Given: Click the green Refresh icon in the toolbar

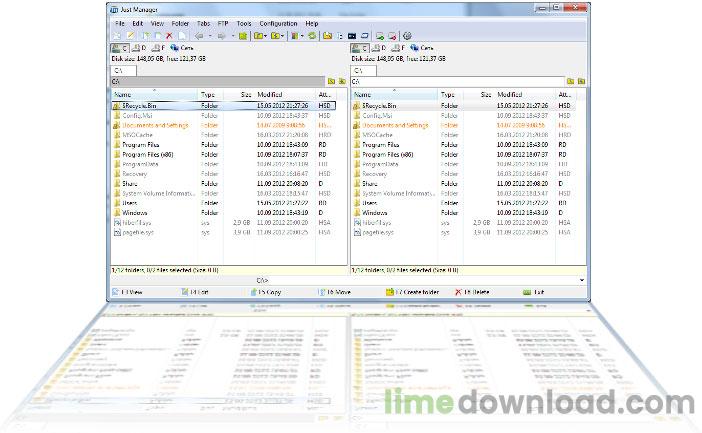Looking at the screenshot, I should pyautogui.click(x=312, y=35).
